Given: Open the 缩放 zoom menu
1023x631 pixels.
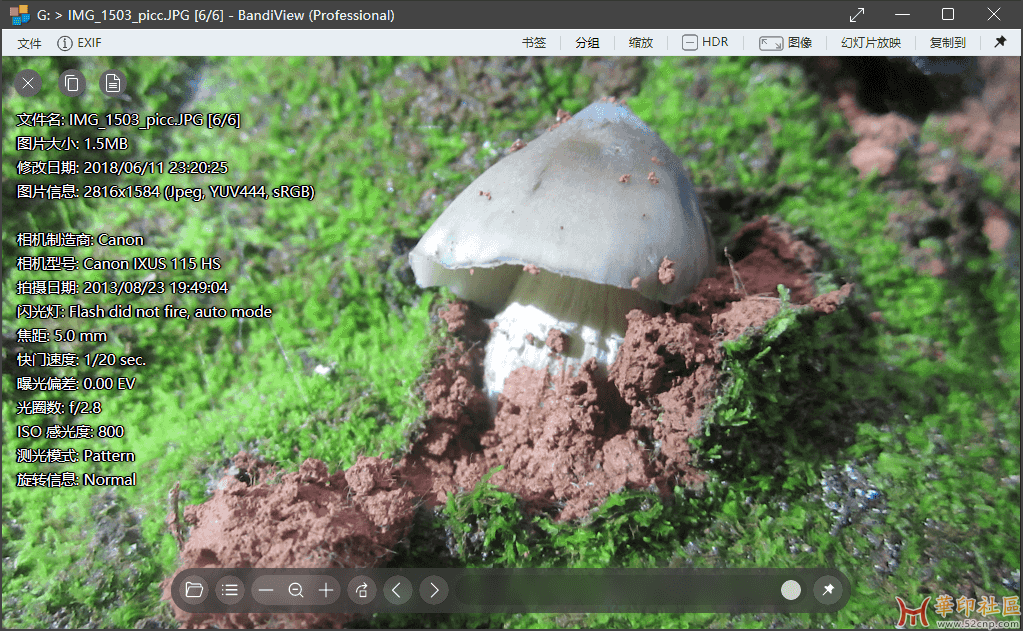Looking at the screenshot, I should 641,43.
